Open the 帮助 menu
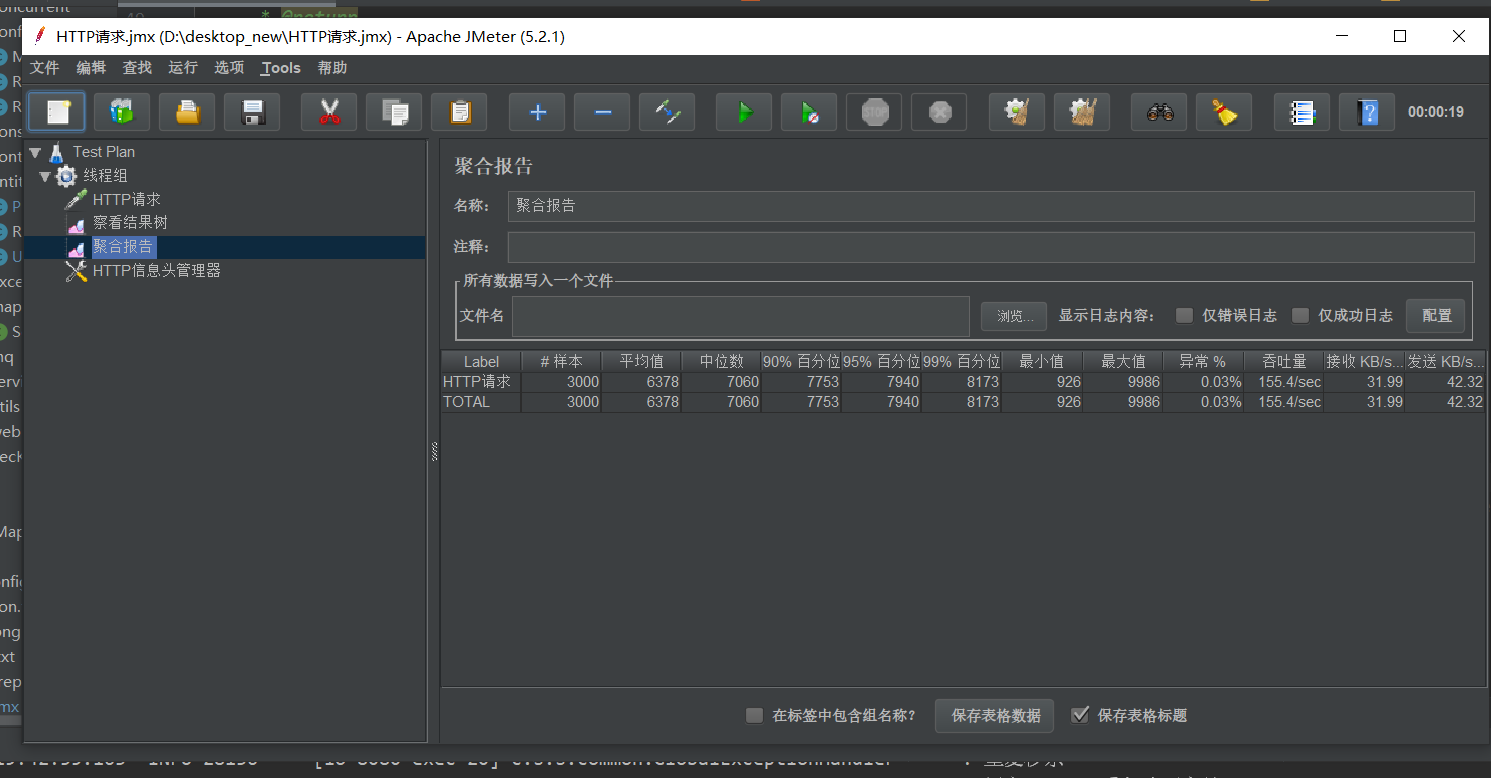1491x778 pixels. point(332,68)
